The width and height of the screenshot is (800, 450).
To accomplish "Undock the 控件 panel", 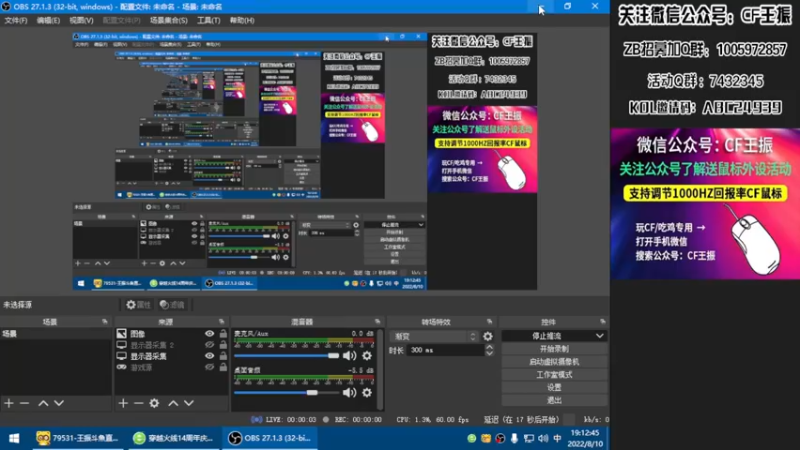I will coord(603,321).
